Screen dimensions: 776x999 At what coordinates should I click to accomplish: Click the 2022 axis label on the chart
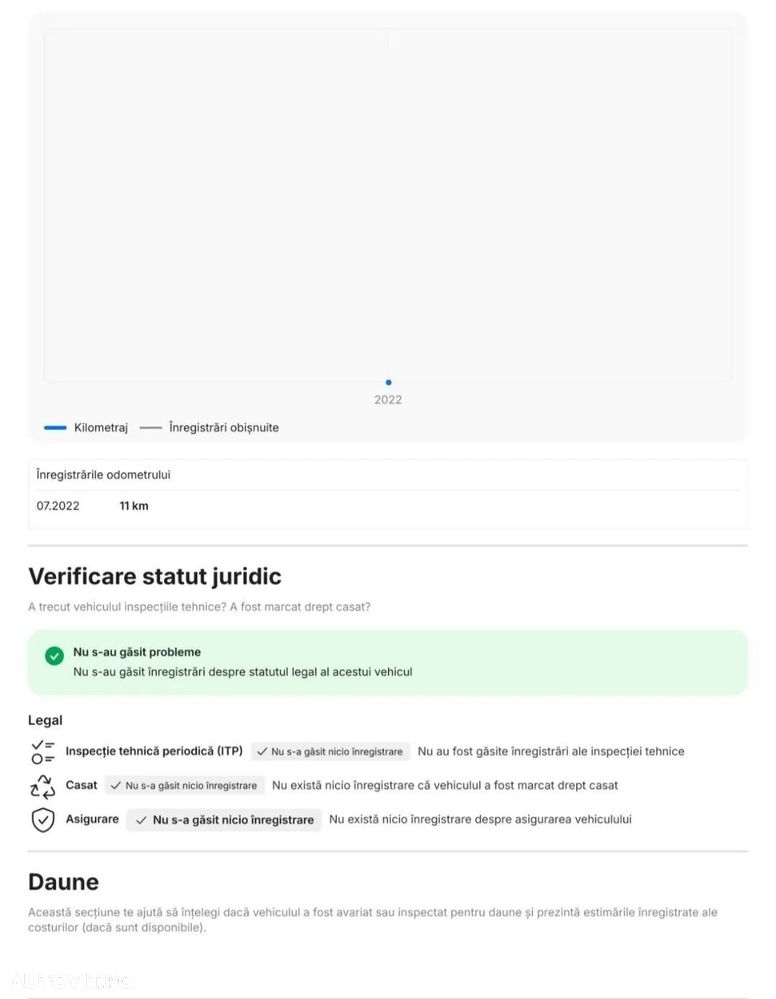pos(388,400)
